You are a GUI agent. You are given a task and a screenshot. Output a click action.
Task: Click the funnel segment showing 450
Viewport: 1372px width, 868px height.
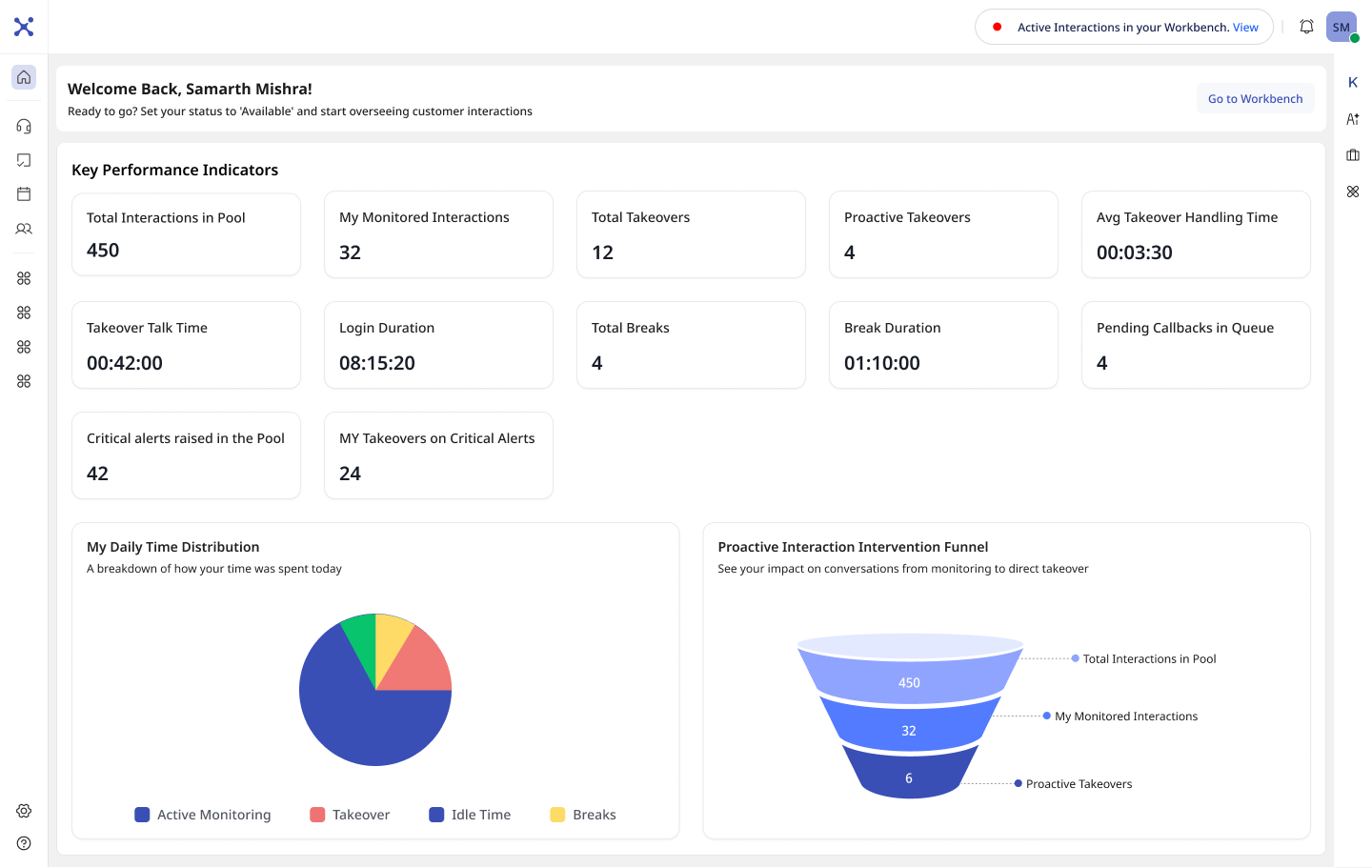910,681
